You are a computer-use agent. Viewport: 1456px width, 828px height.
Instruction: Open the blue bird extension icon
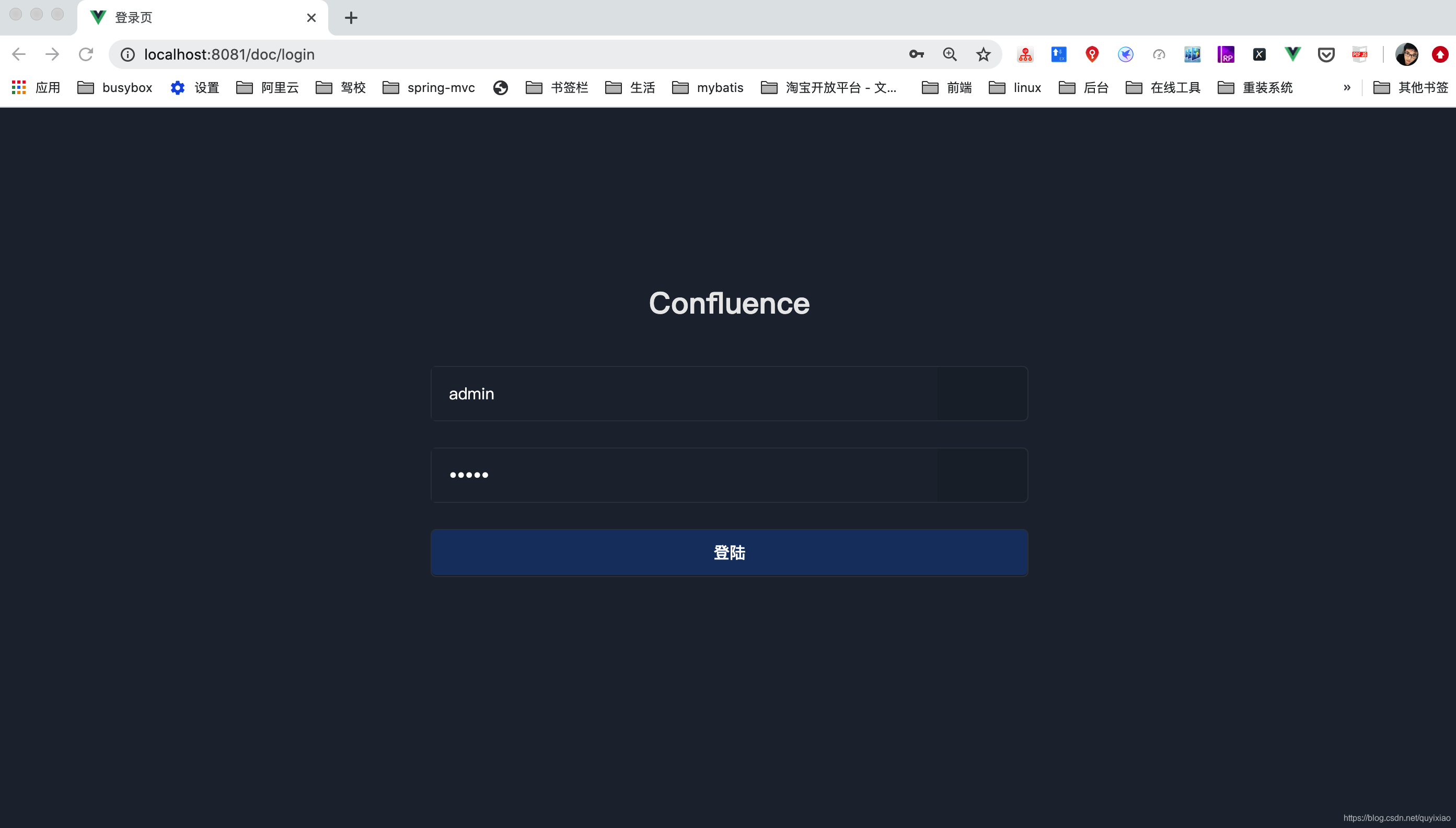tap(1126, 54)
